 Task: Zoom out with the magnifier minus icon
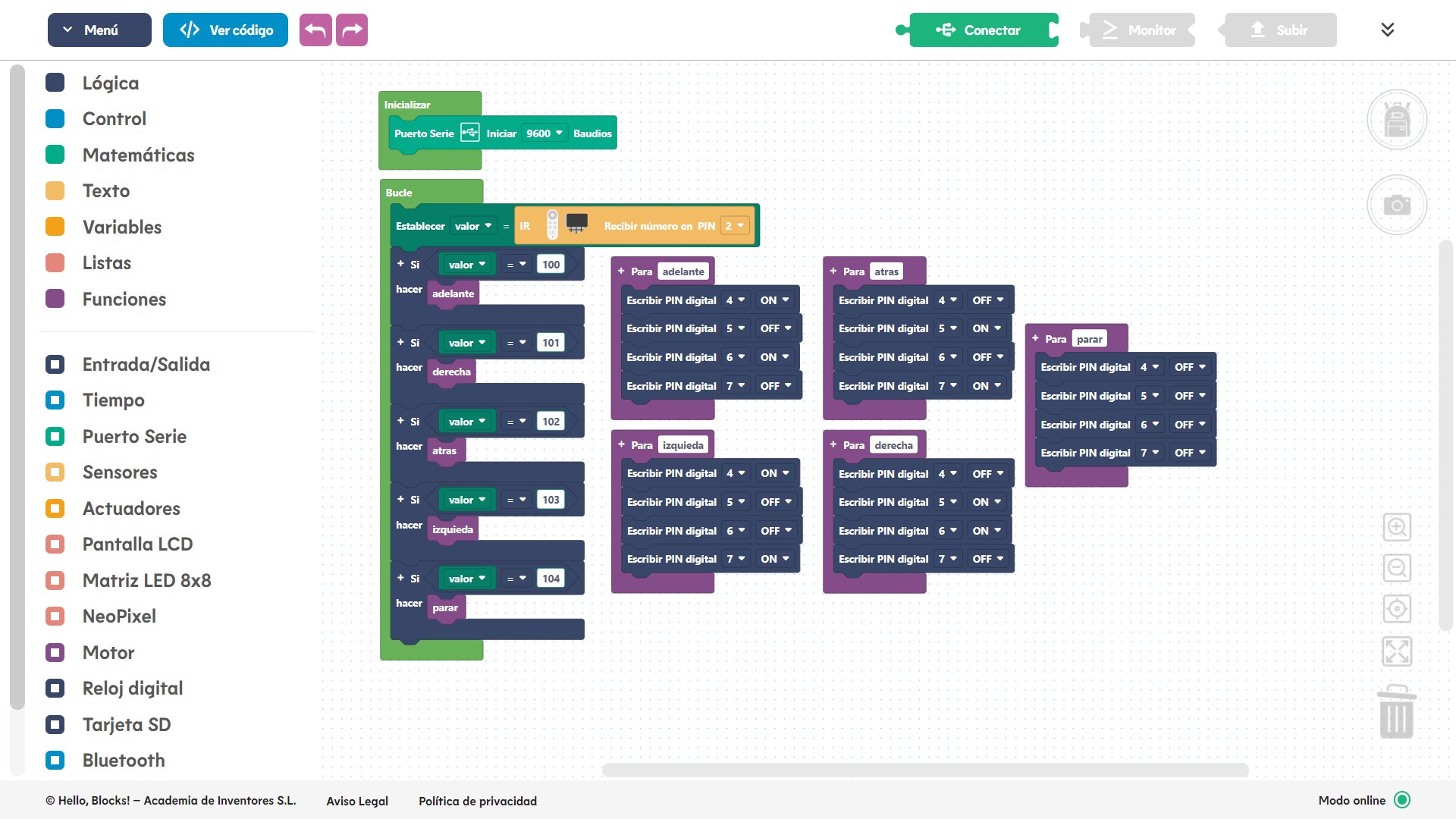click(1396, 567)
